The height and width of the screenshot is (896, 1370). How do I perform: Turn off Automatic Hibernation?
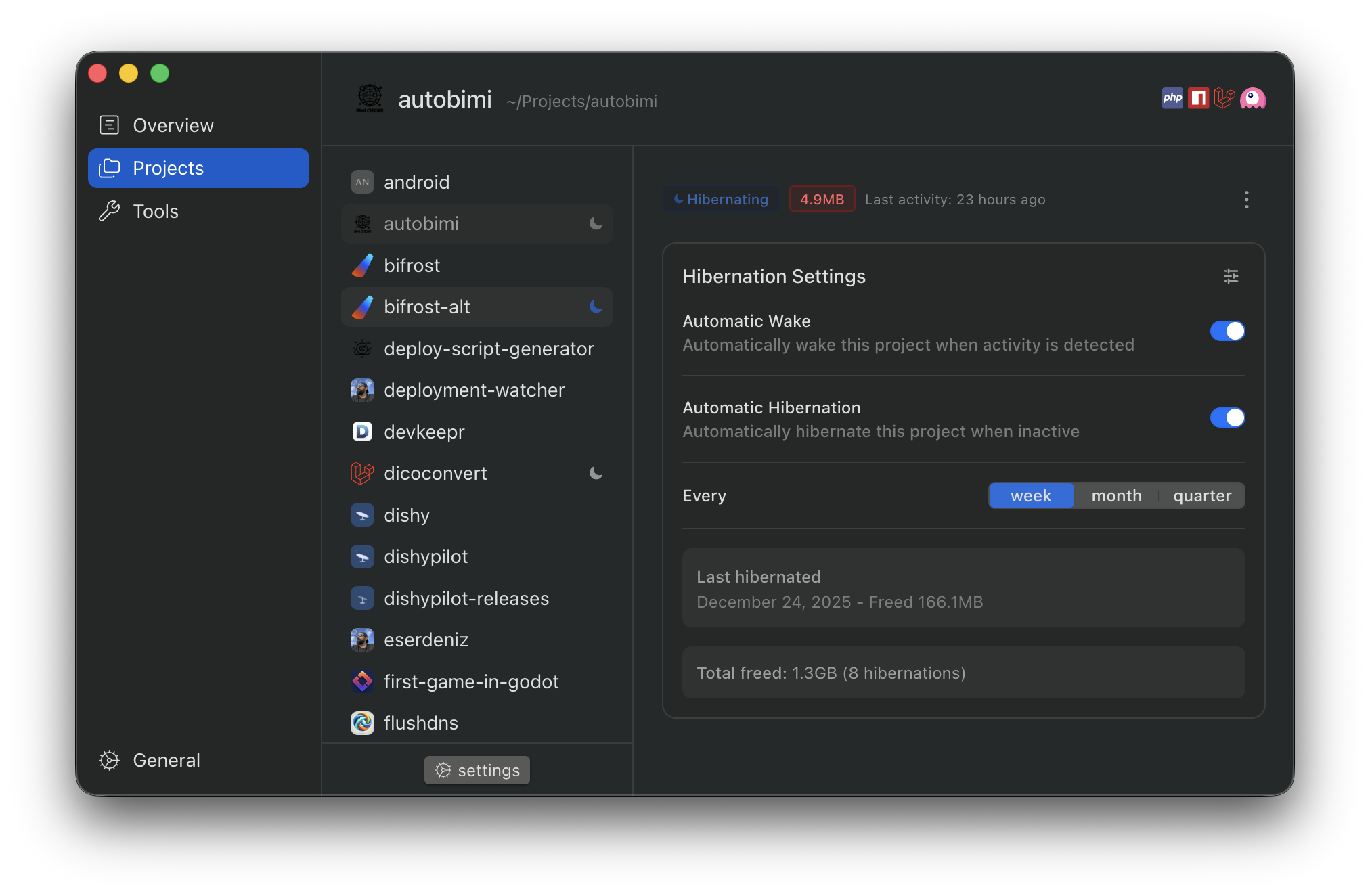click(x=1227, y=418)
